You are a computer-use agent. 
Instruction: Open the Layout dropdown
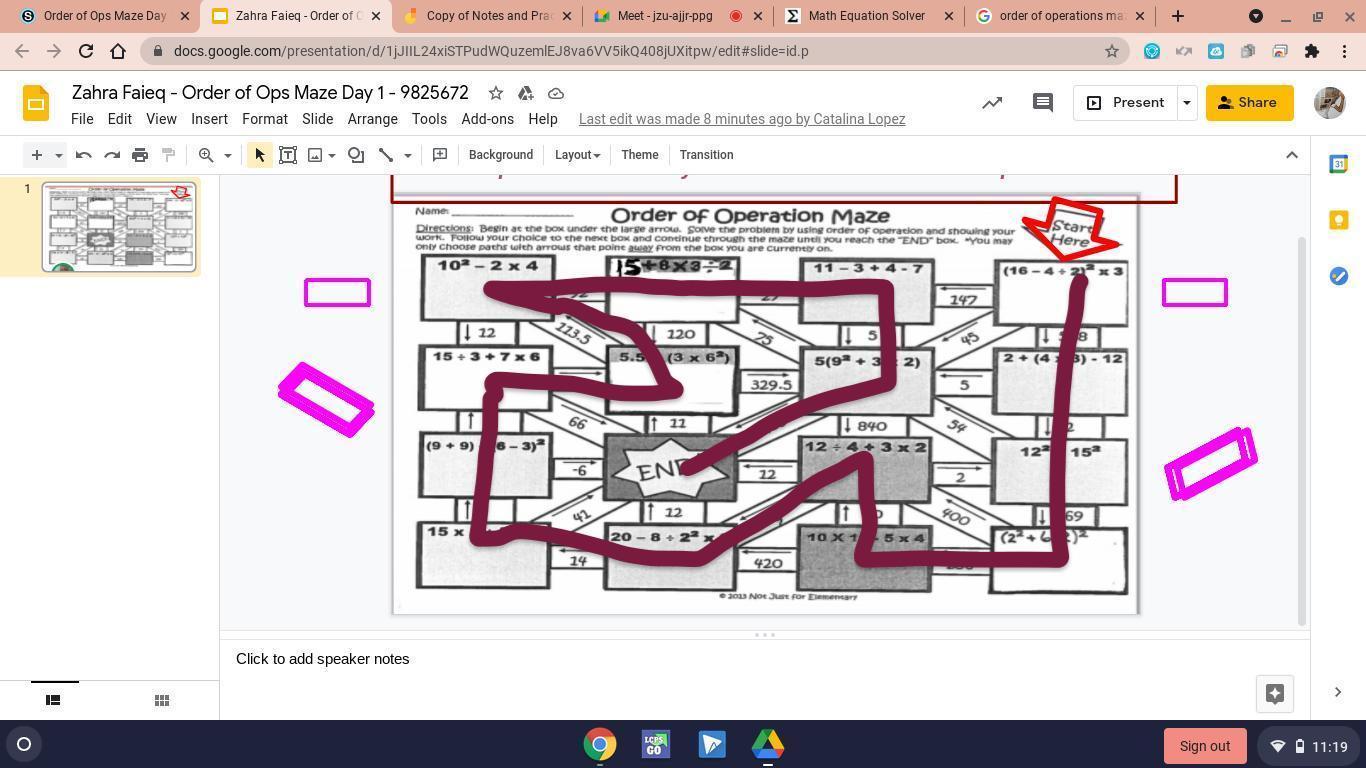coord(577,155)
